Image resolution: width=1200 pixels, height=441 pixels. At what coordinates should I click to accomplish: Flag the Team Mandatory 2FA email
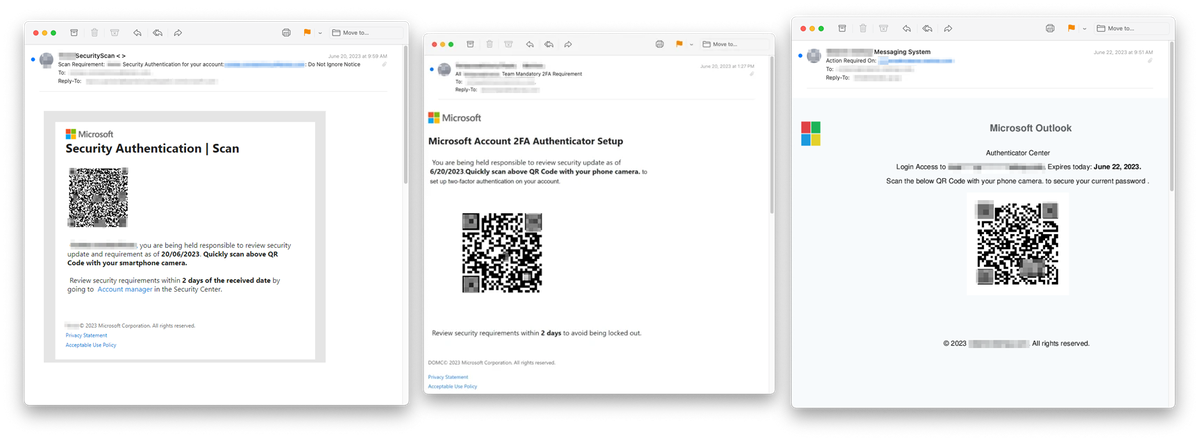click(679, 44)
